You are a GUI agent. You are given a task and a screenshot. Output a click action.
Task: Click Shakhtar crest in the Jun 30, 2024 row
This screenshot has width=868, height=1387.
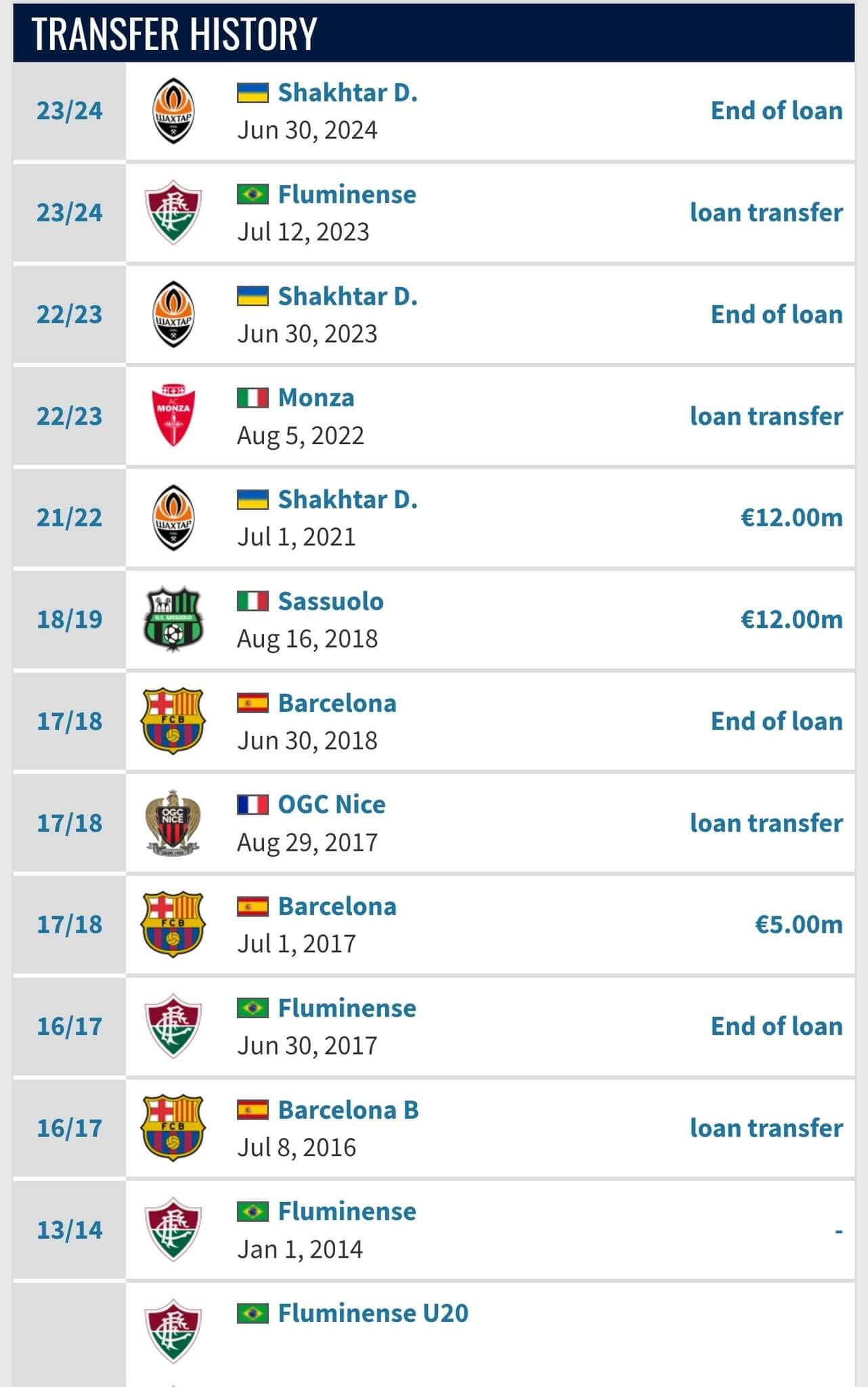[x=173, y=111]
